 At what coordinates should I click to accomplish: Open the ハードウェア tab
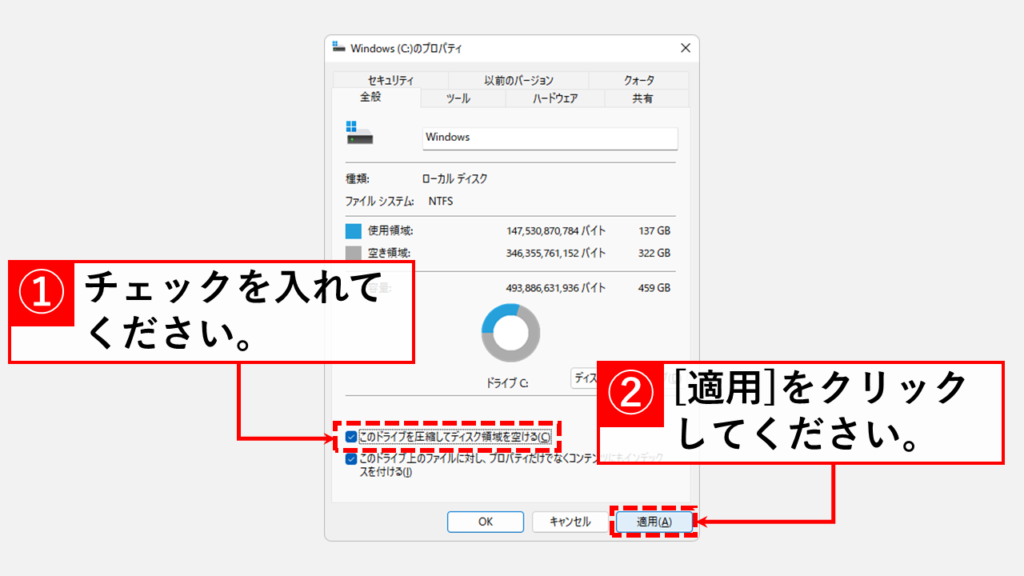554,99
